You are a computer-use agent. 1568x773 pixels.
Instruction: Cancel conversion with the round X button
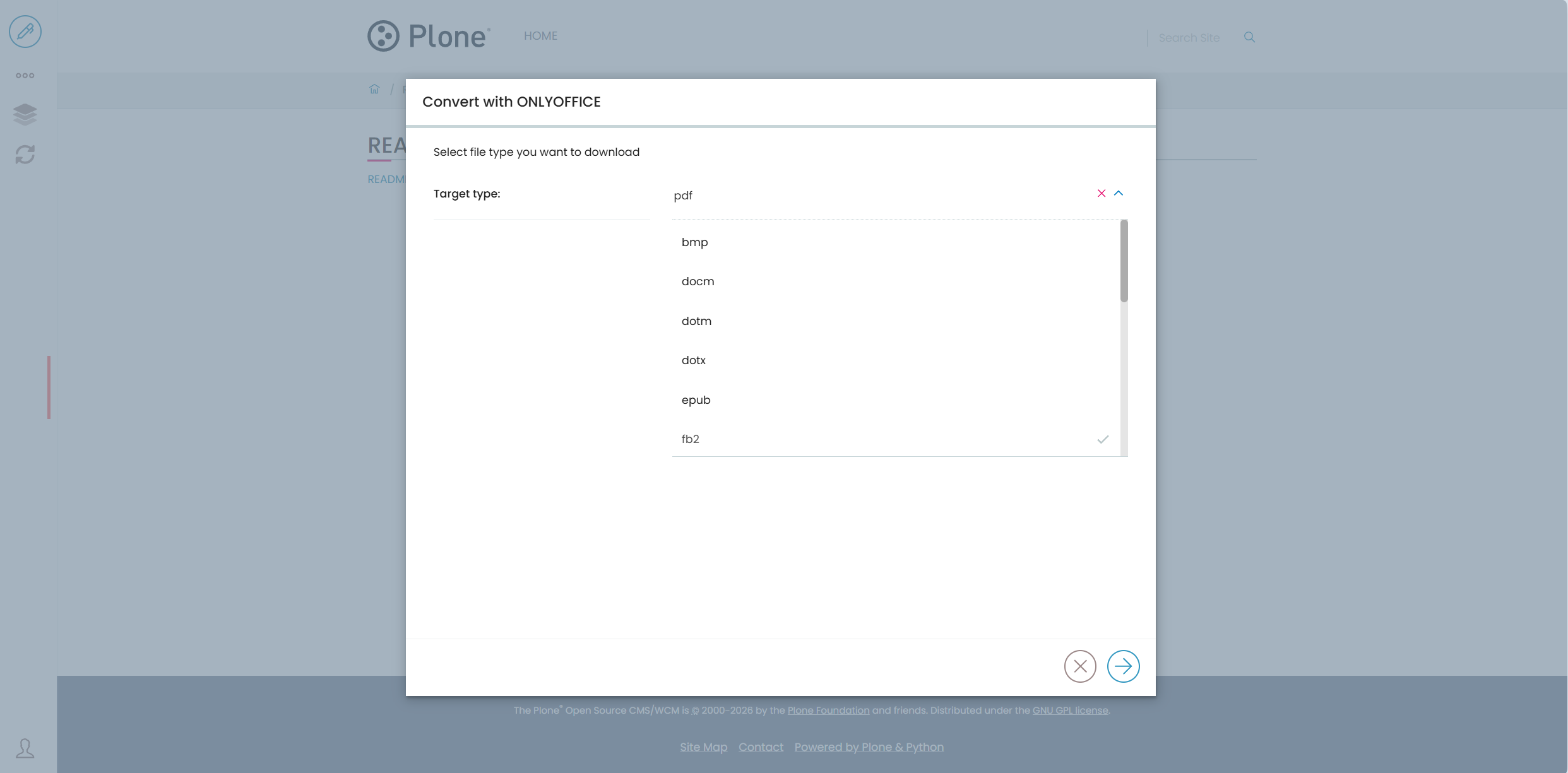(x=1080, y=666)
